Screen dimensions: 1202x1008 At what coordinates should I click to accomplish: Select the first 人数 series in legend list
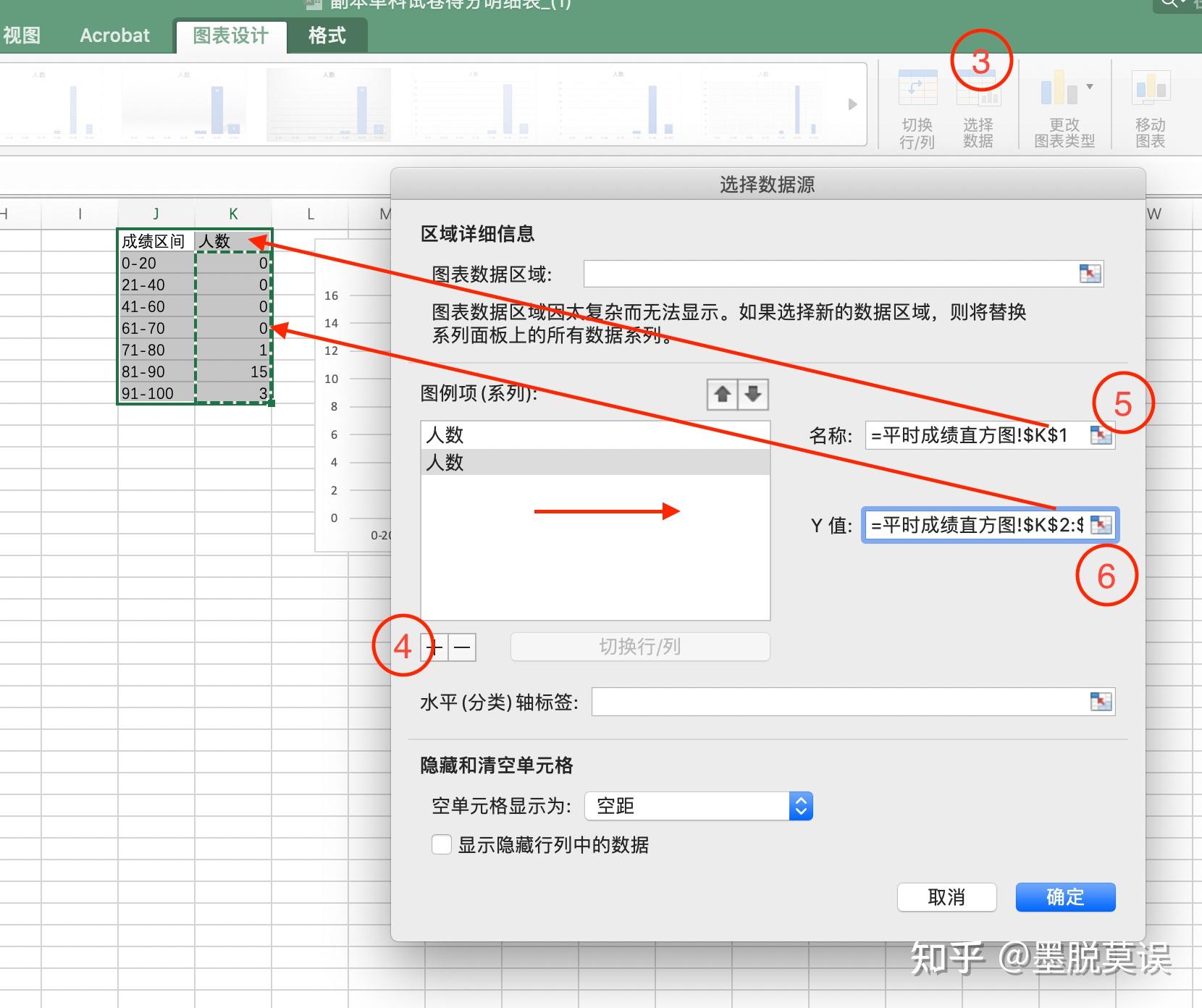(x=595, y=435)
